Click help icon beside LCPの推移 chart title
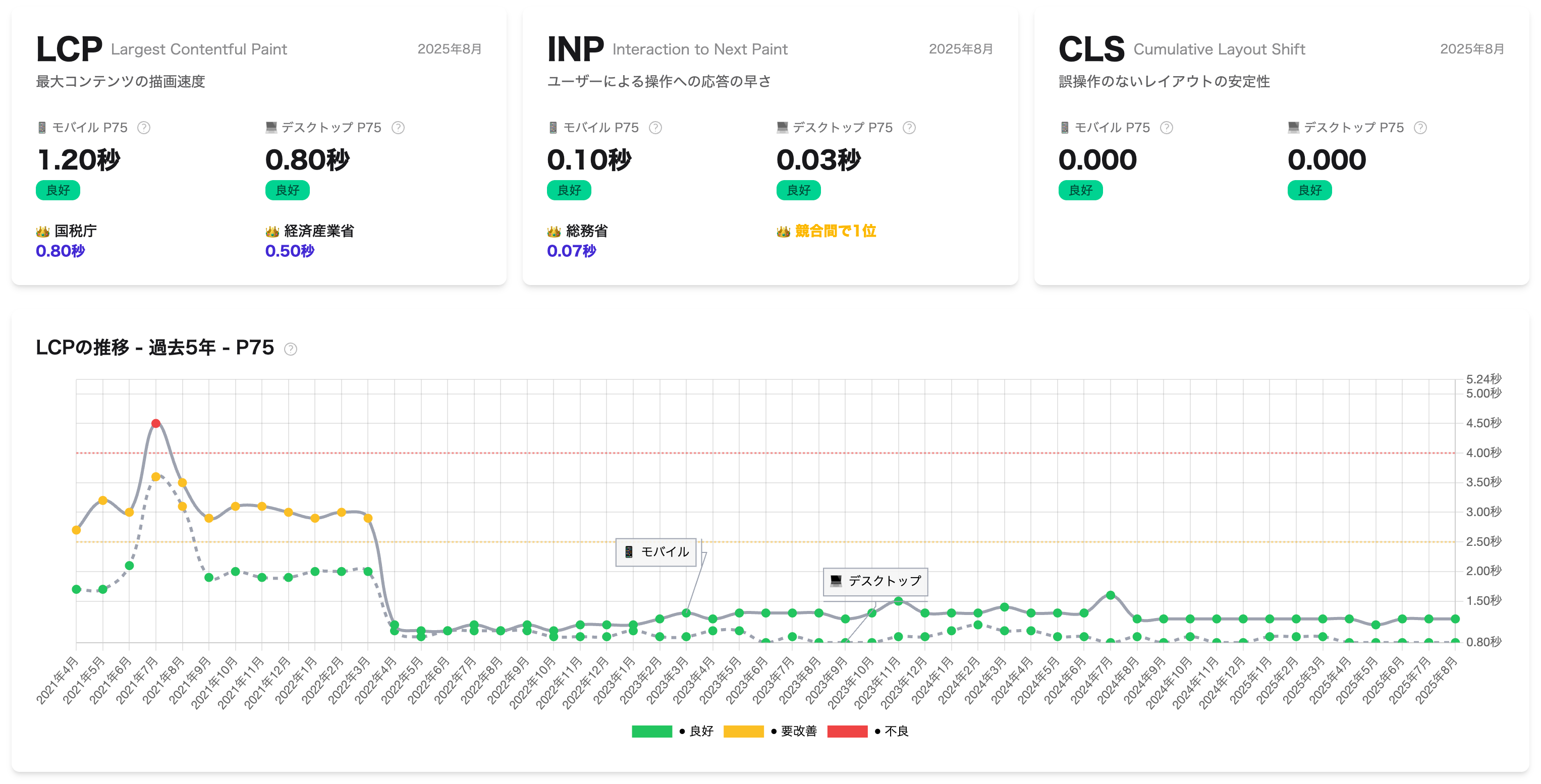Viewport: 1541px width, 784px height. pos(290,349)
